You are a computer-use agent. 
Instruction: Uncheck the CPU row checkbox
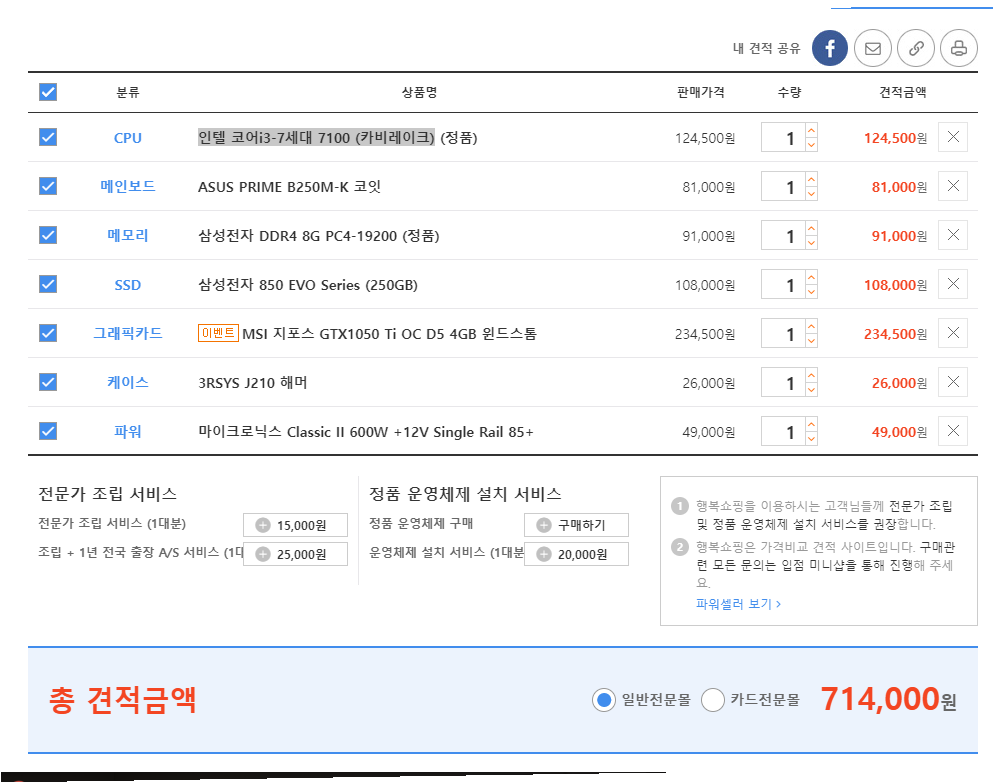(48, 137)
